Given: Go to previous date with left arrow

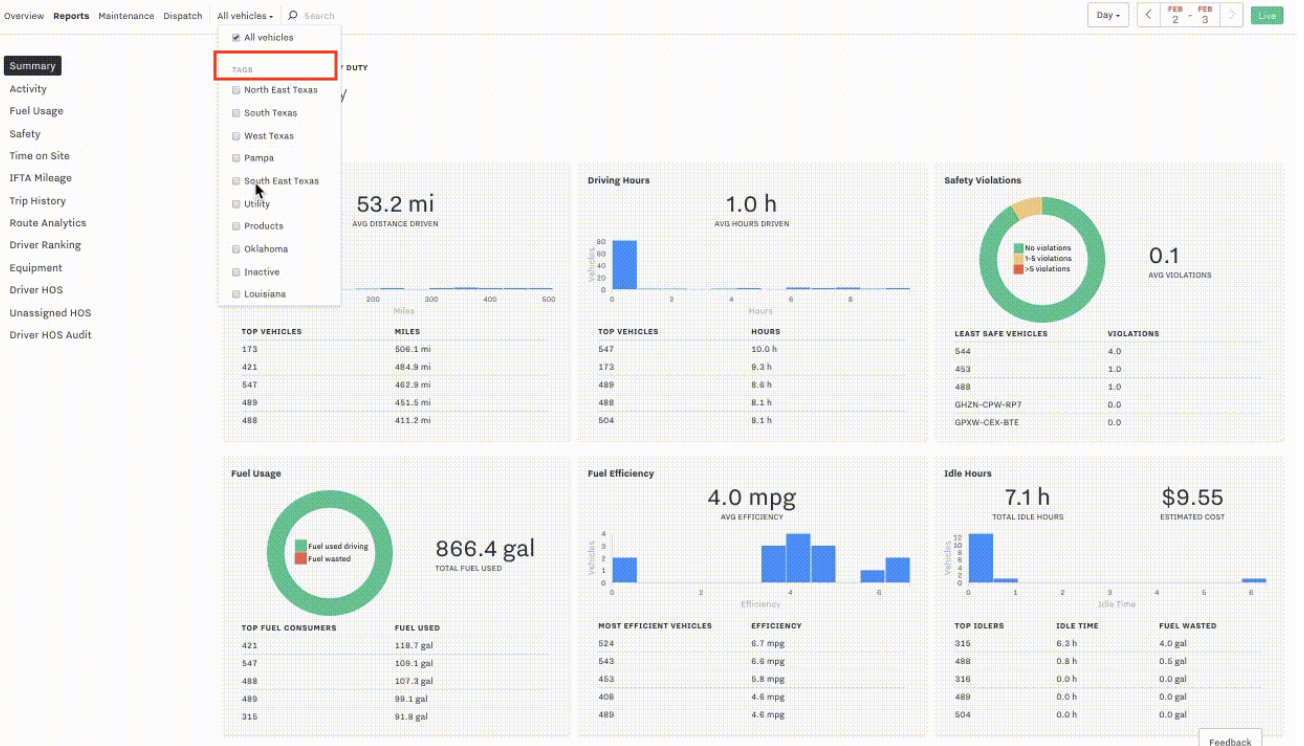Looking at the screenshot, I should point(1148,15).
